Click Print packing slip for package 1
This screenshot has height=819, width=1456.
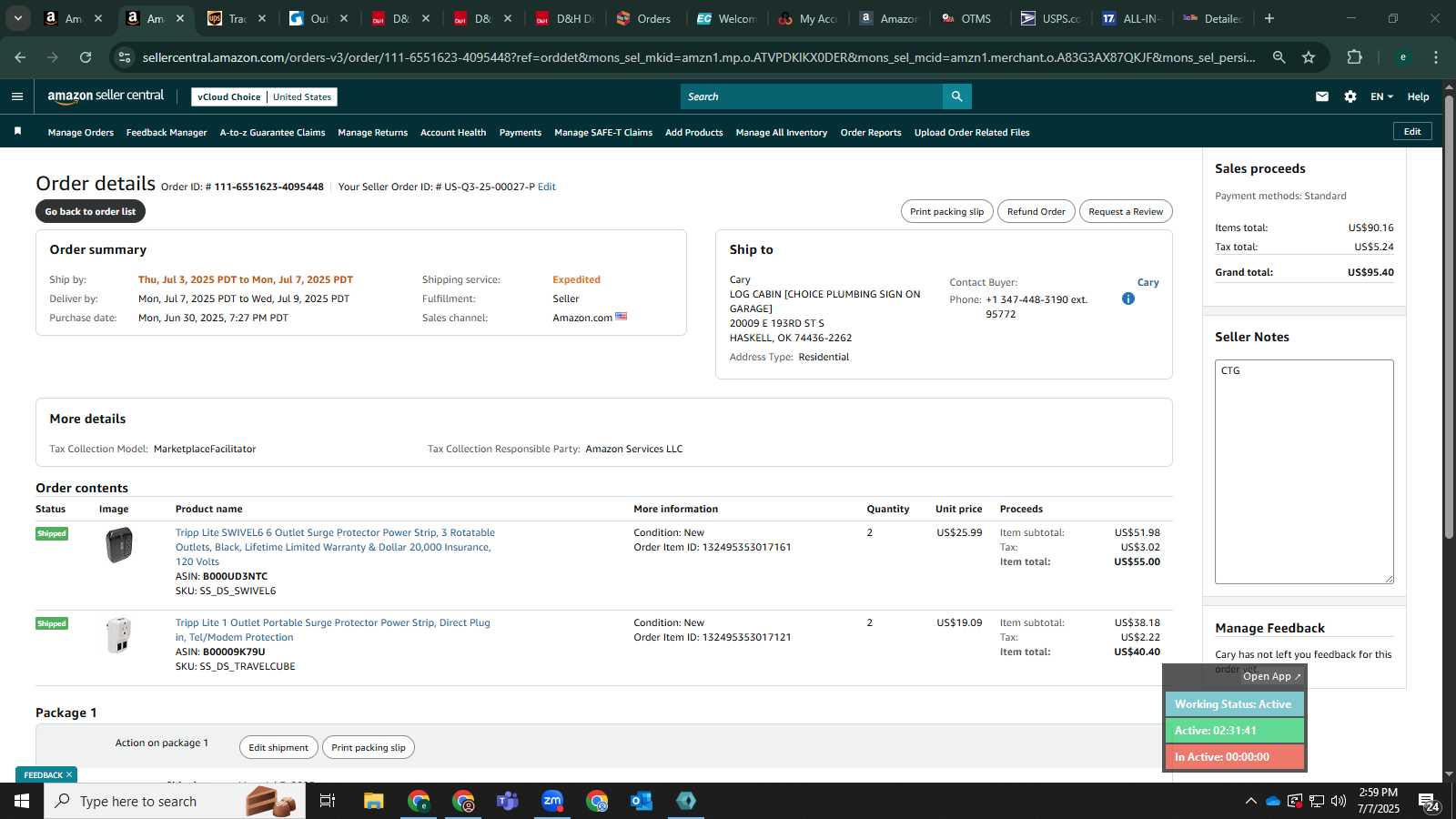369,747
